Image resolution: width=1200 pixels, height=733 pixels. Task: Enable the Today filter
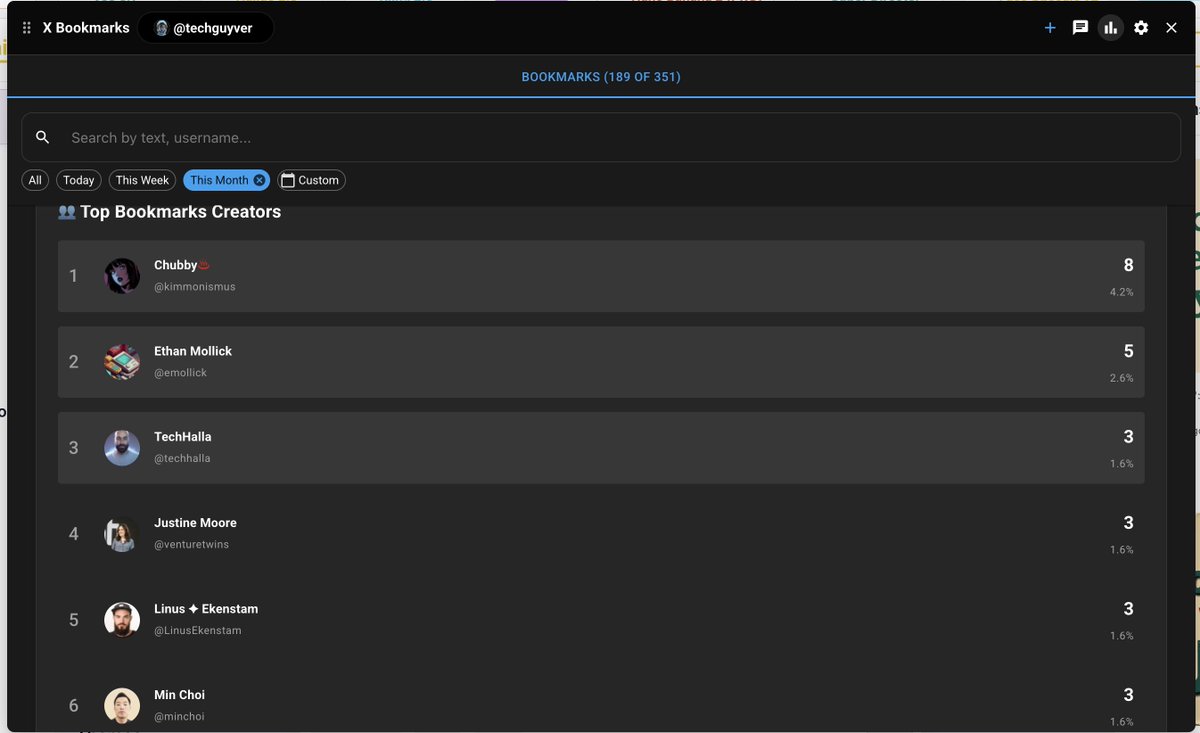coord(78,180)
